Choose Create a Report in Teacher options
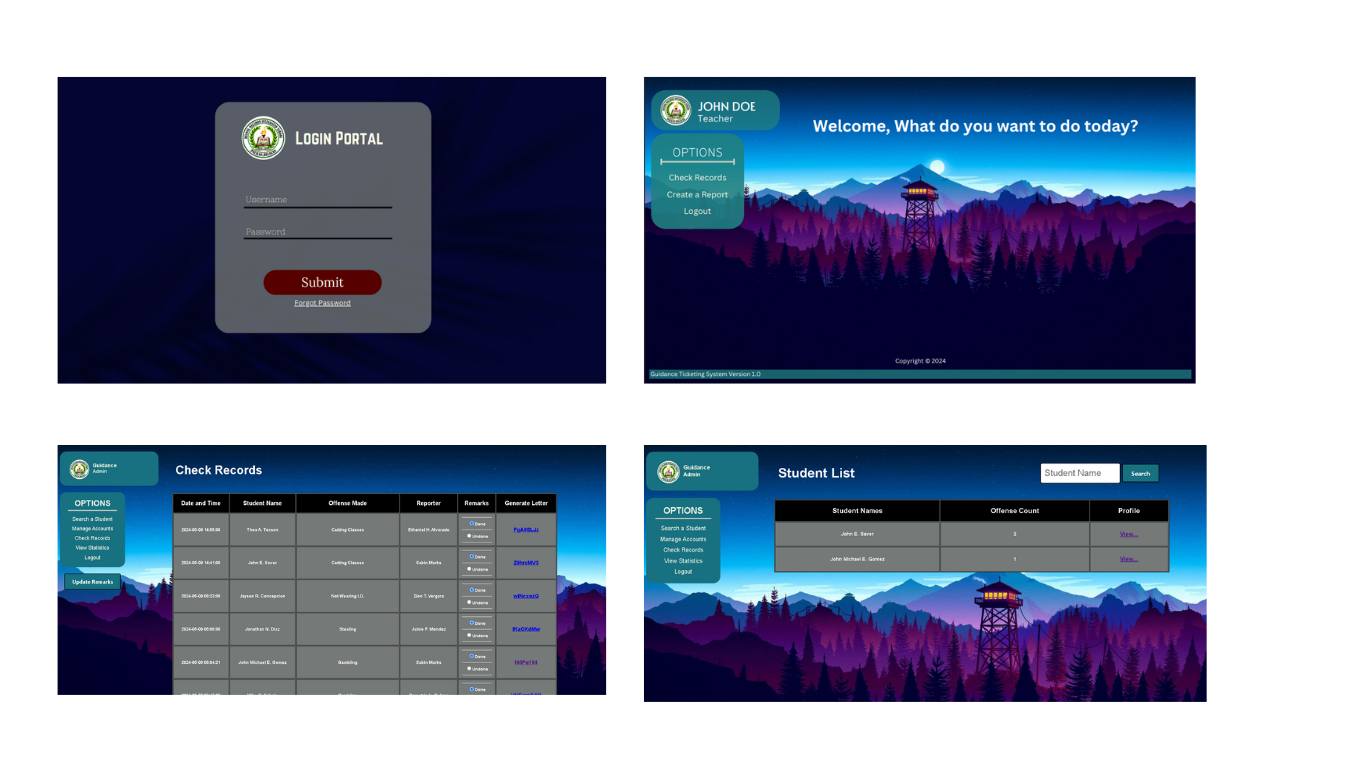1366x768 pixels. [x=698, y=195]
